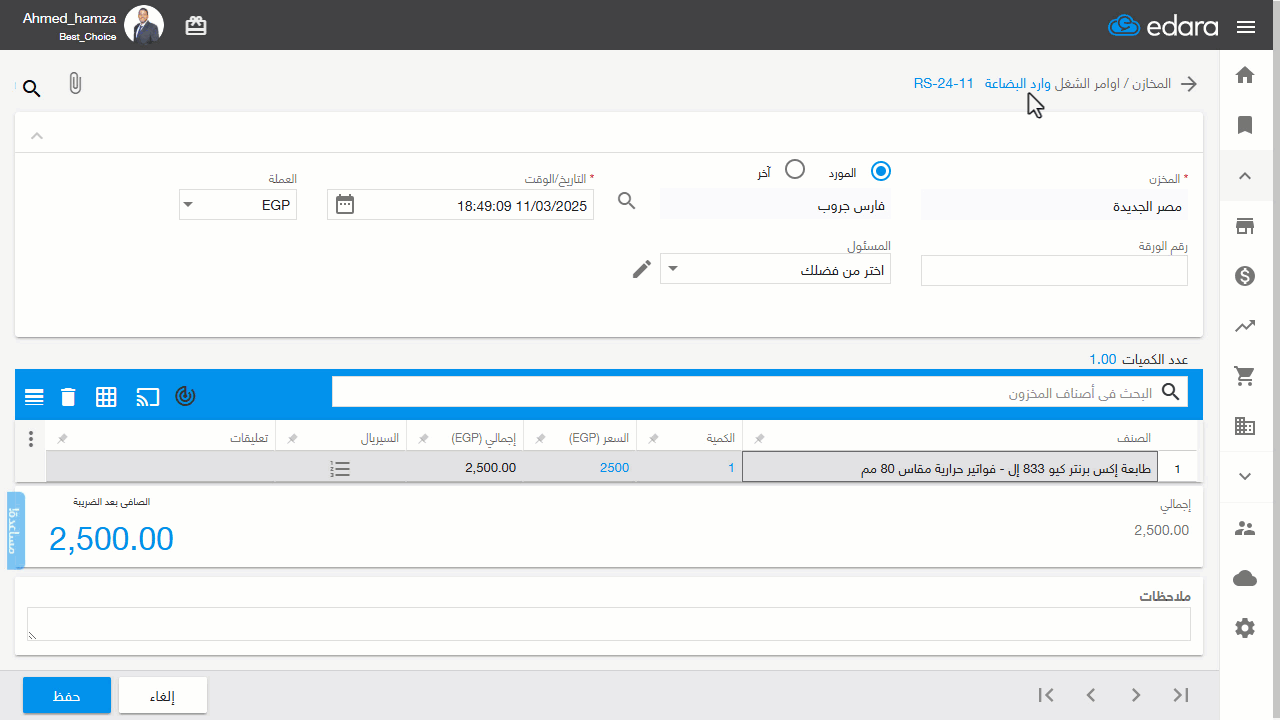Open the dollar finance module icon
Viewport: 1280px width, 720px height.
point(1245,276)
